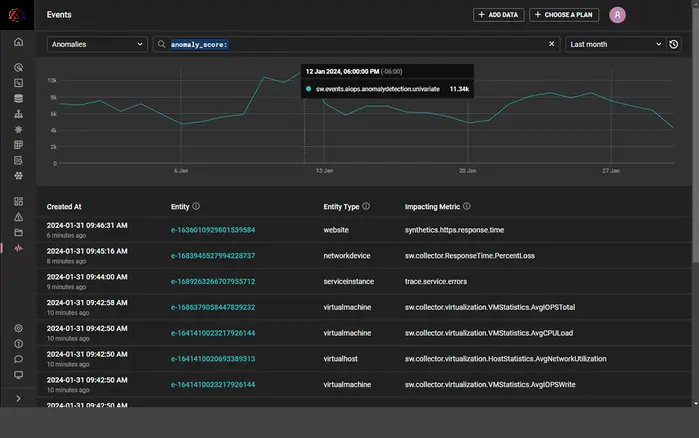Click the search magnifier icon
This screenshot has width=699, height=438.
point(162,44)
